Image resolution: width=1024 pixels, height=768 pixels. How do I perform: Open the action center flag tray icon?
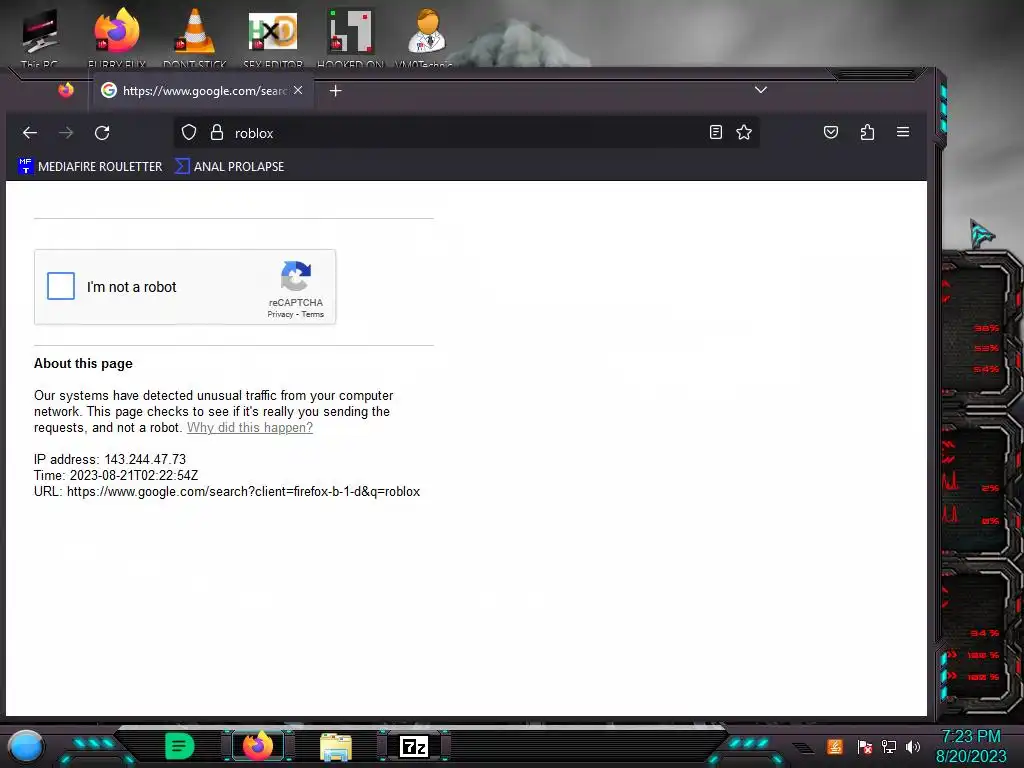click(865, 746)
